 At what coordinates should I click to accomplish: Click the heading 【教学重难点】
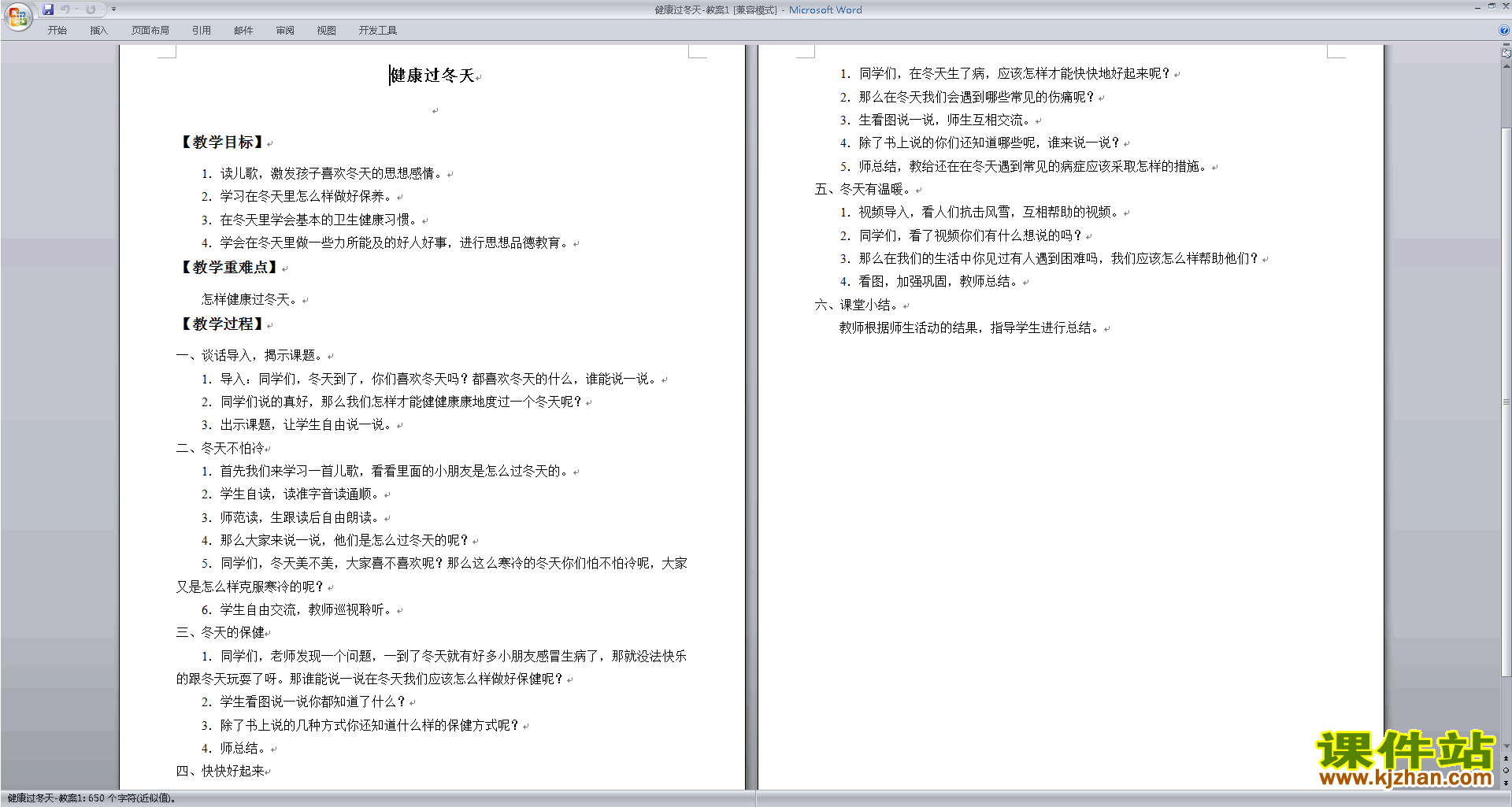click(230, 268)
